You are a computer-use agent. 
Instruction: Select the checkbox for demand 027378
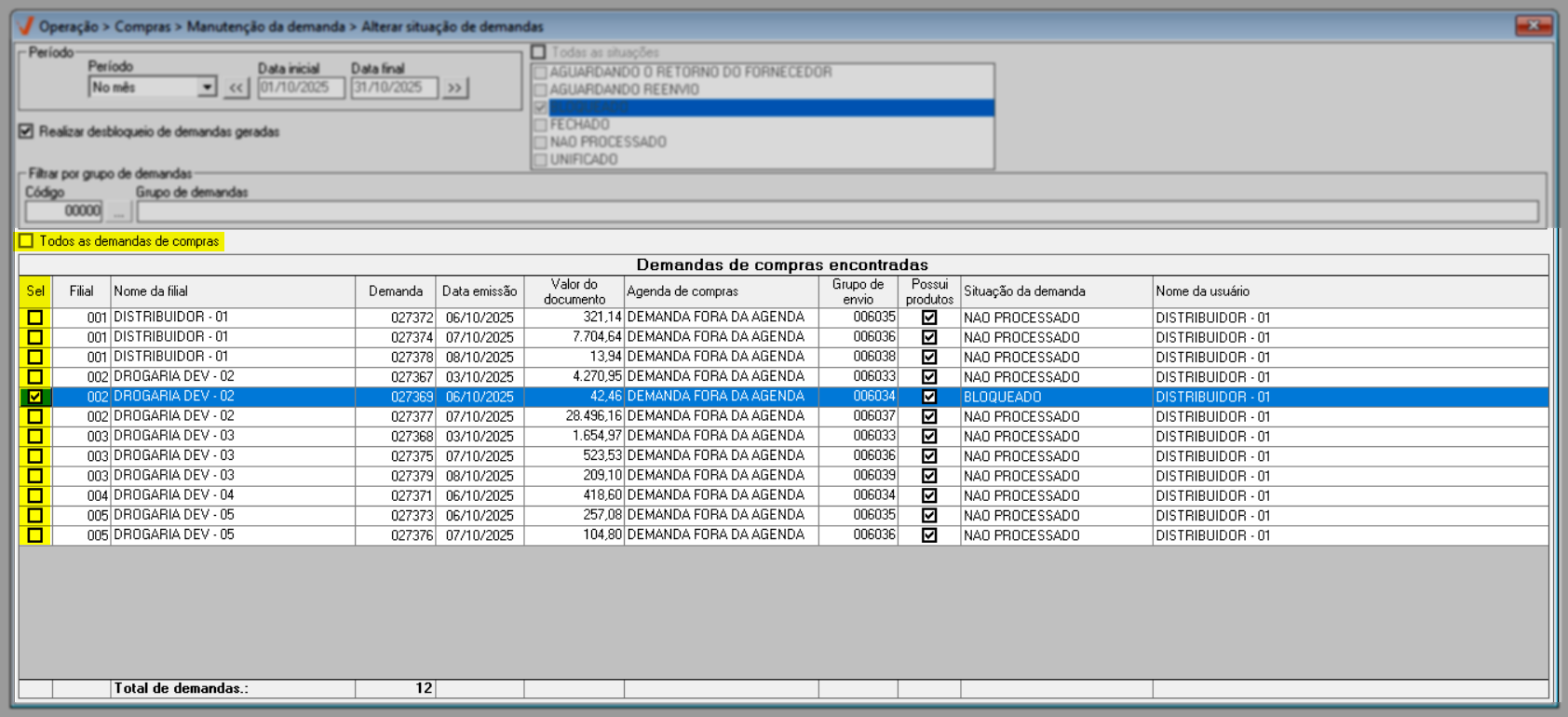[35, 357]
